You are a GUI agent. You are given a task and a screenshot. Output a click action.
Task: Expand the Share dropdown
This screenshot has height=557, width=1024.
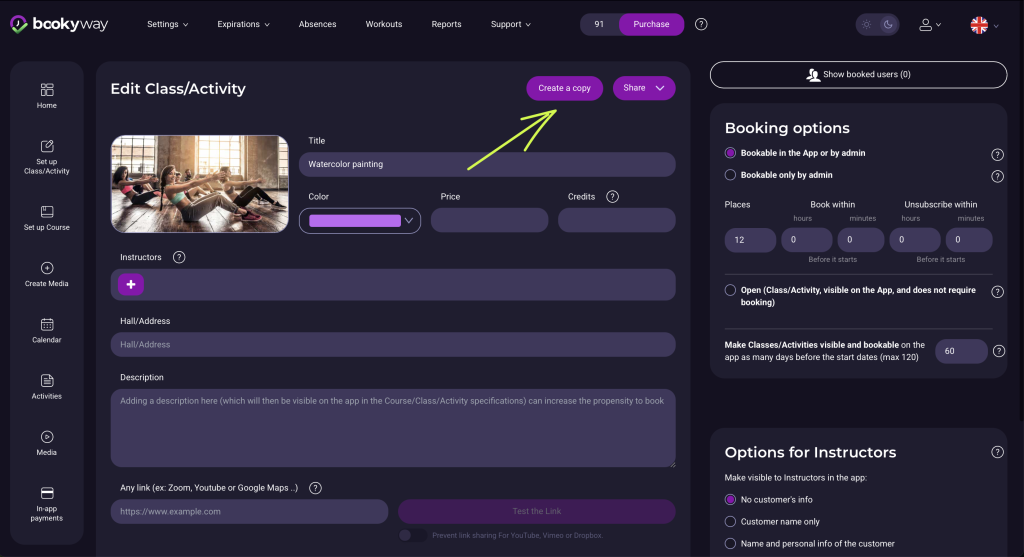click(644, 88)
